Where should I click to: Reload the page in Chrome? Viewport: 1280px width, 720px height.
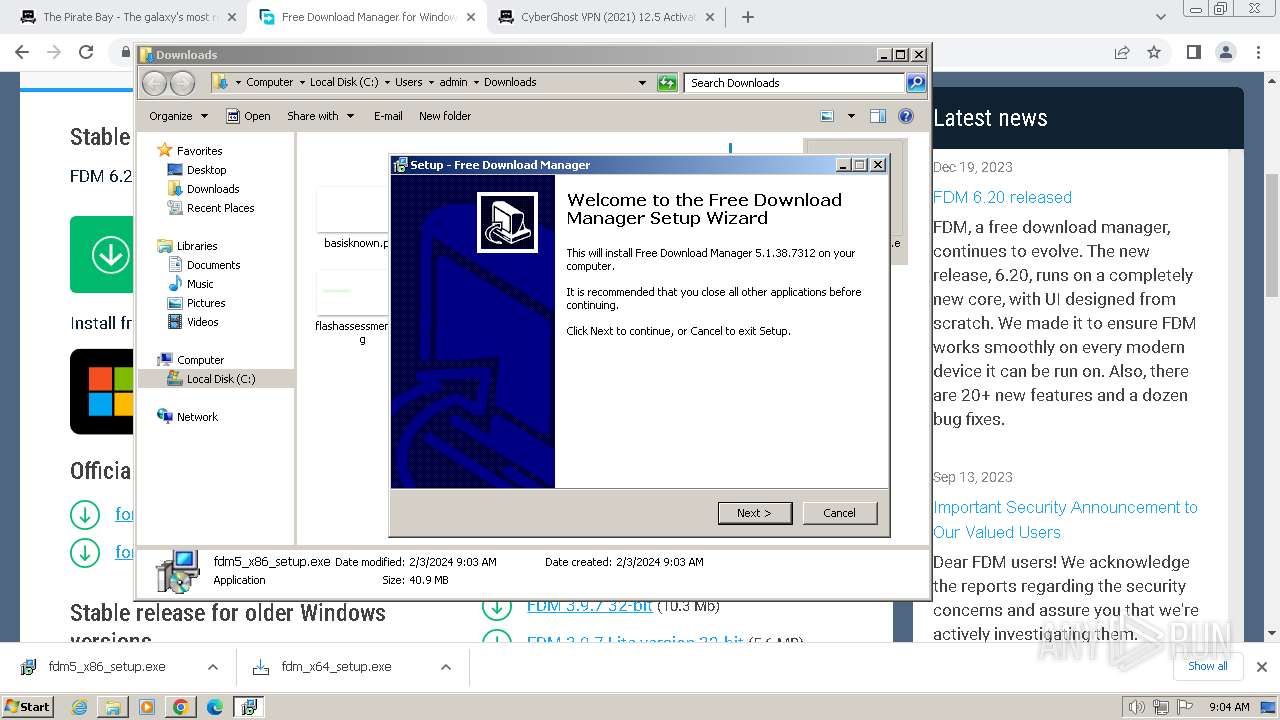[86, 52]
